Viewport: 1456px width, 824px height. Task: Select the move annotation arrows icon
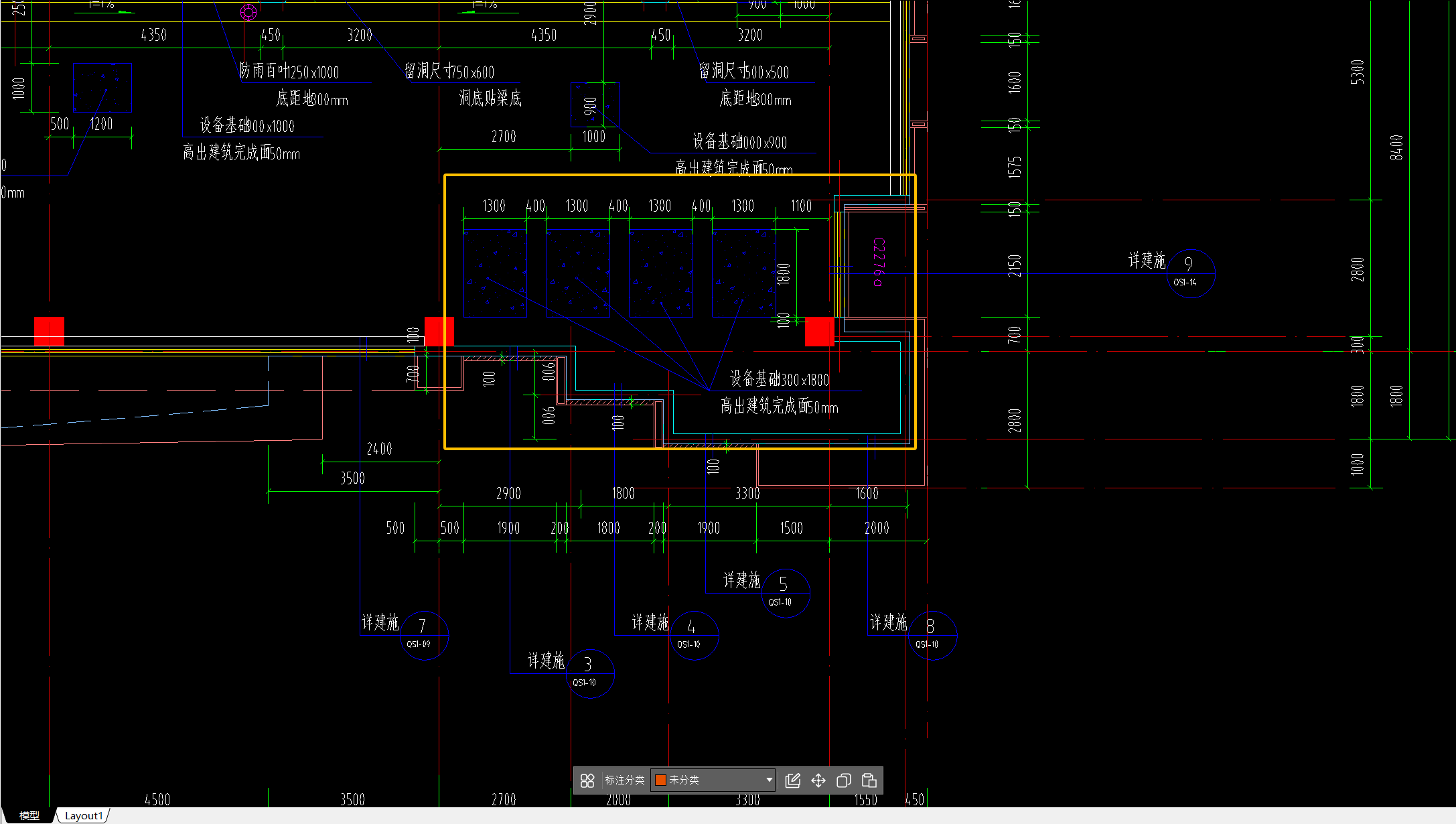(x=818, y=780)
